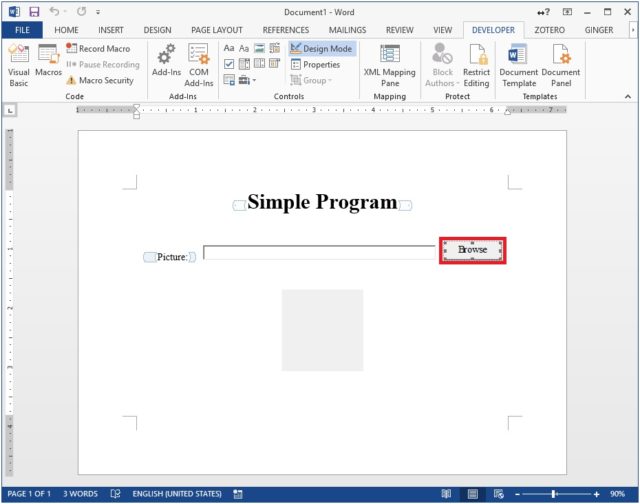The height and width of the screenshot is (504, 640).
Task: Click the Restrict Editing icon
Action: click(x=476, y=64)
